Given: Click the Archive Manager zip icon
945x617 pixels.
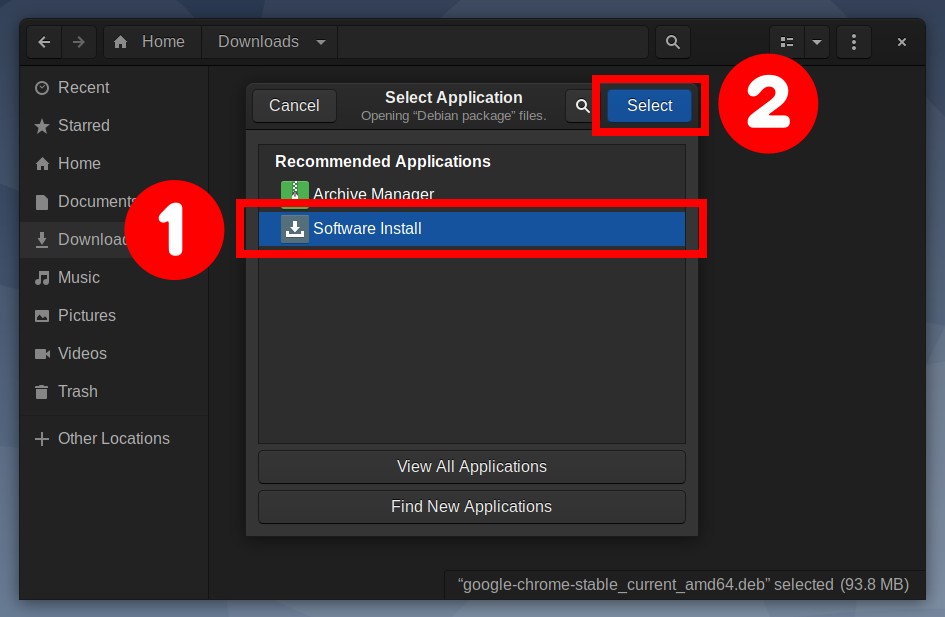Looking at the screenshot, I should (295, 194).
